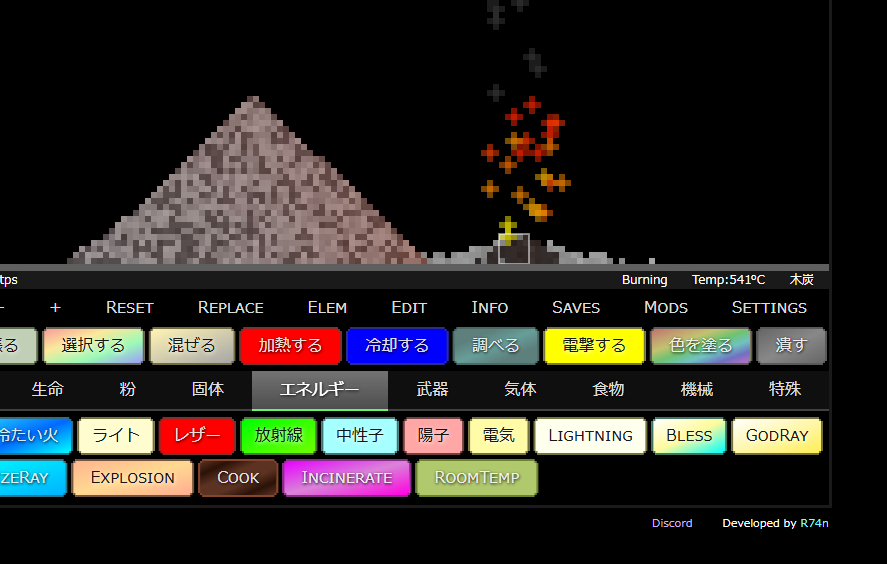Select the Explosion element
Viewport: 887px width, 564px height.
[132, 478]
